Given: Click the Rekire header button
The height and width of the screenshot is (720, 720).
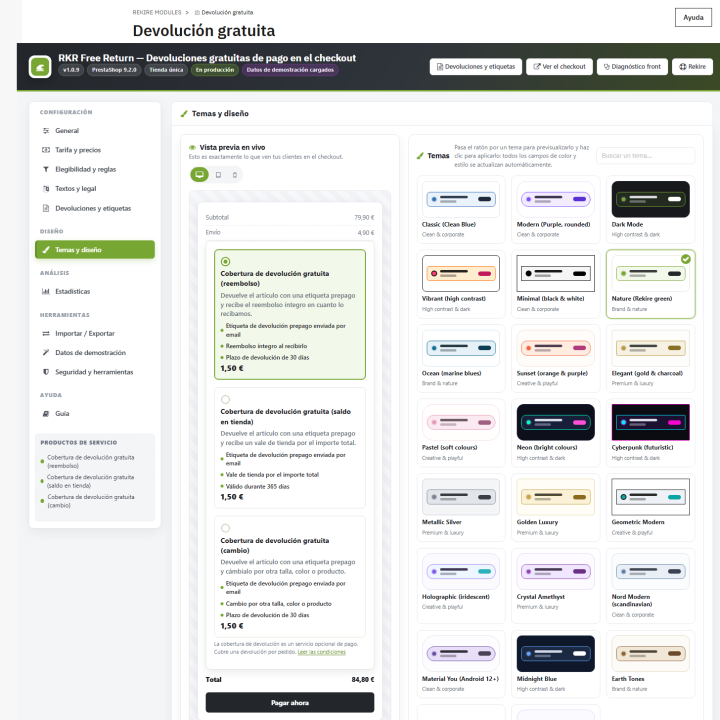Looking at the screenshot, I should point(692,67).
